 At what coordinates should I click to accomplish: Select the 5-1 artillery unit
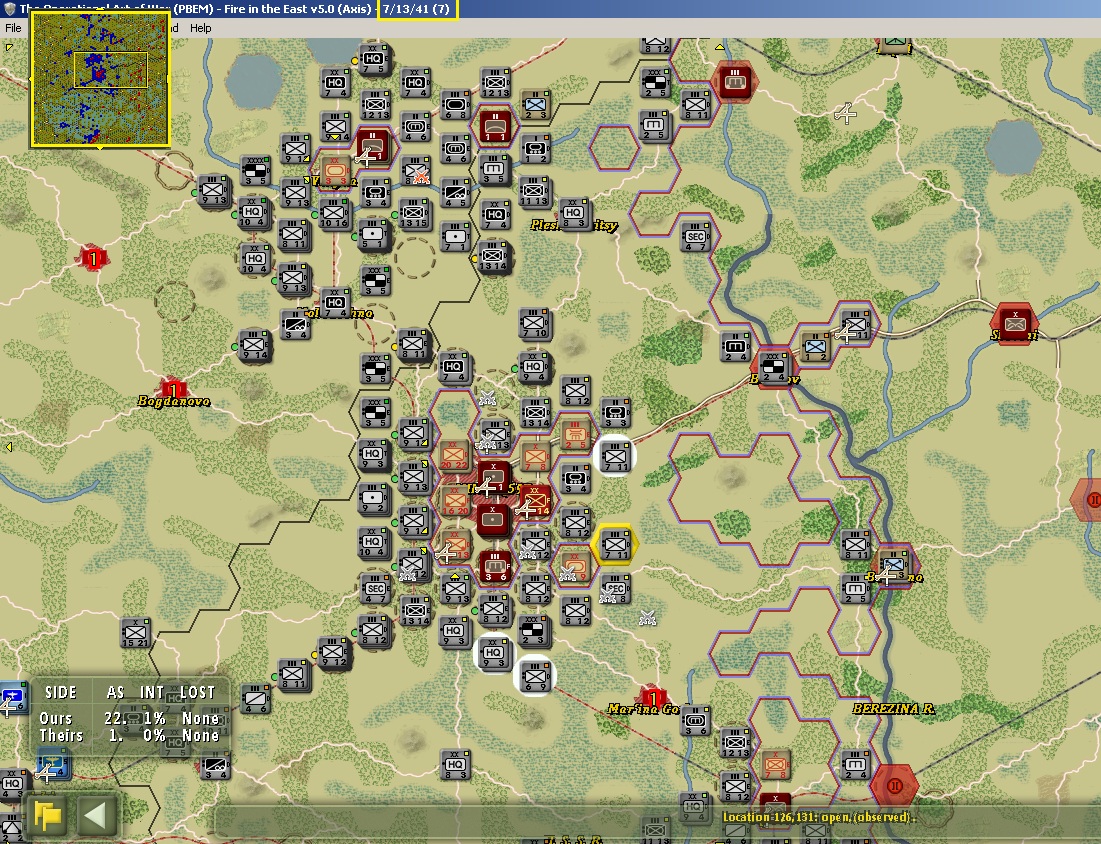[x=373, y=234]
